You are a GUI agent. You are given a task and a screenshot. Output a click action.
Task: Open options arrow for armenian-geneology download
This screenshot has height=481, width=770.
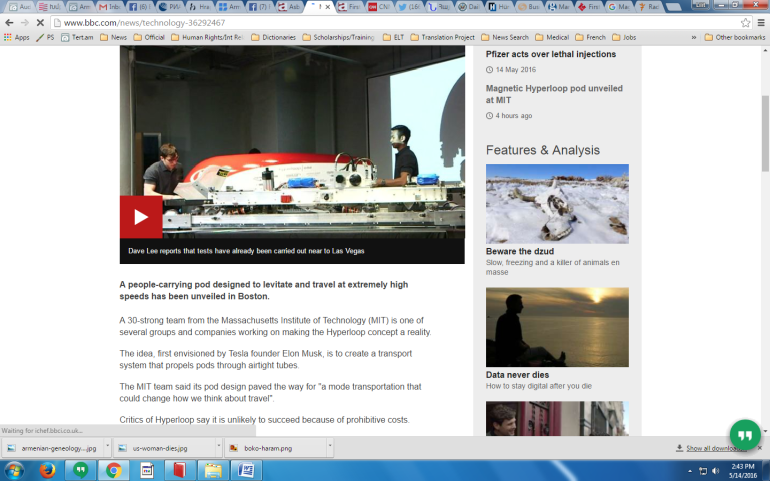108,446
